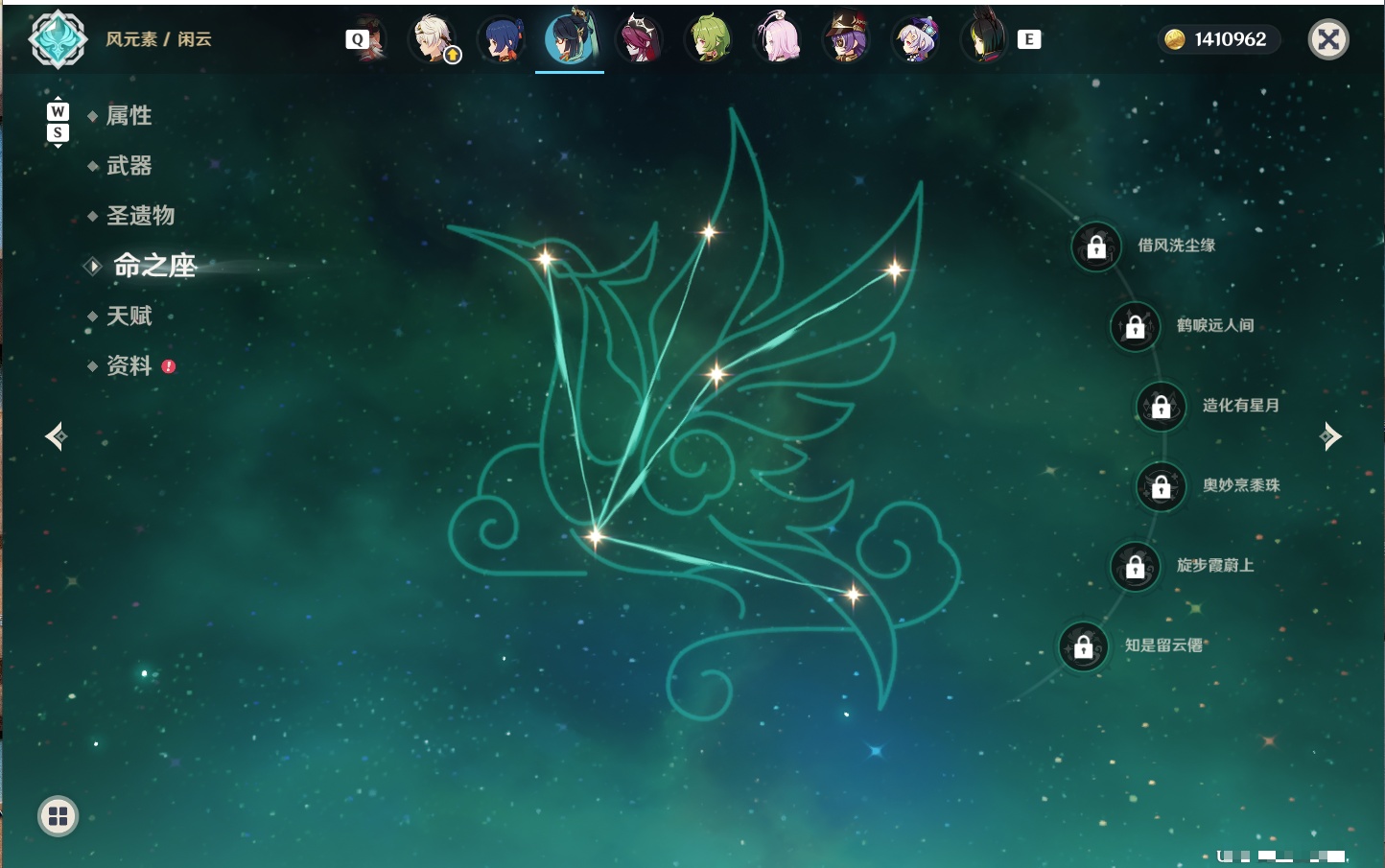Image resolution: width=1385 pixels, height=868 pixels.
Task: Close the character screen
Action: [1328, 39]
